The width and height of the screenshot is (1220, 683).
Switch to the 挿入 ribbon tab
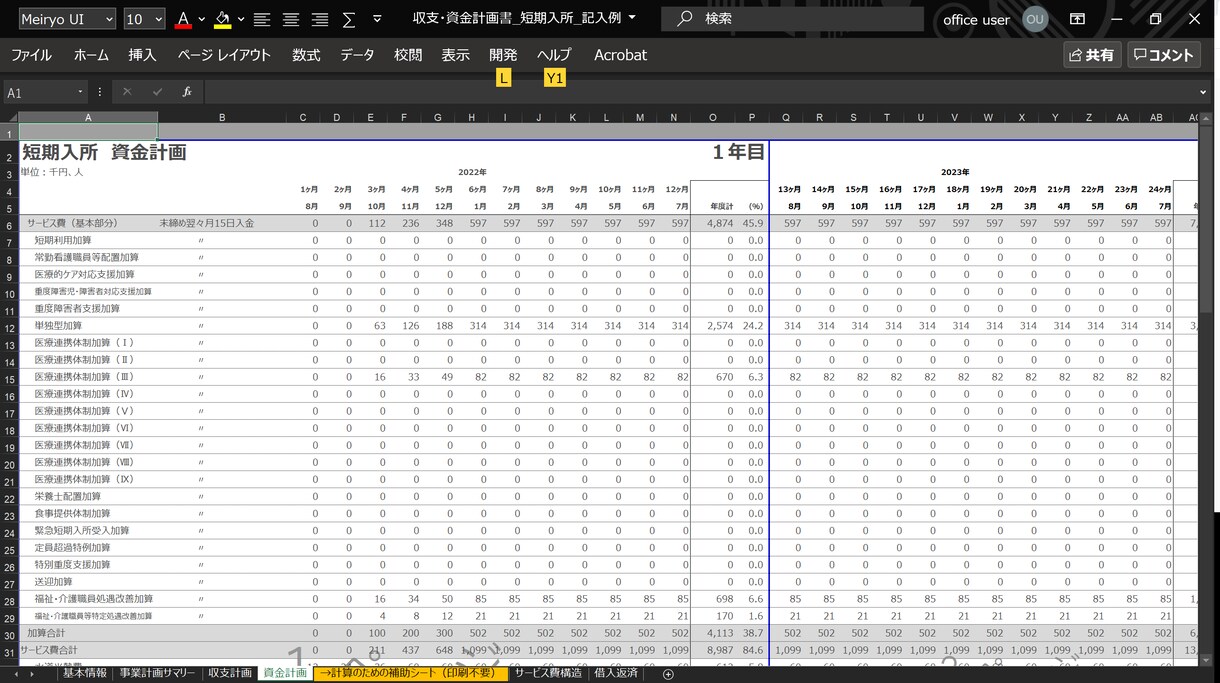(x=143, y=55)
